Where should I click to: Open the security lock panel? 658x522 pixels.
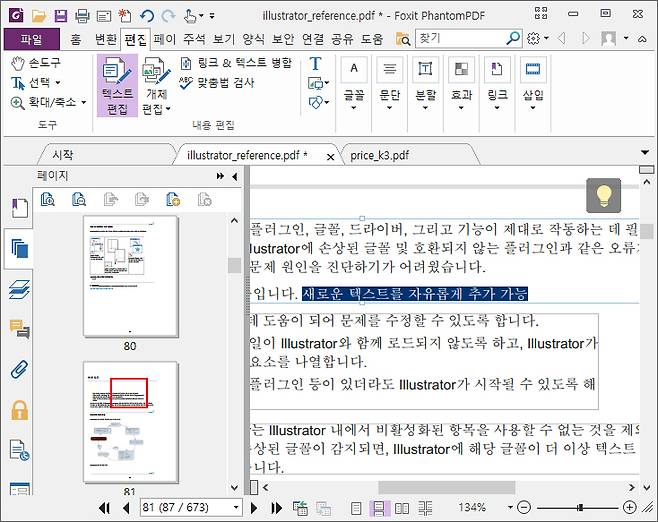tap(19, 410)
